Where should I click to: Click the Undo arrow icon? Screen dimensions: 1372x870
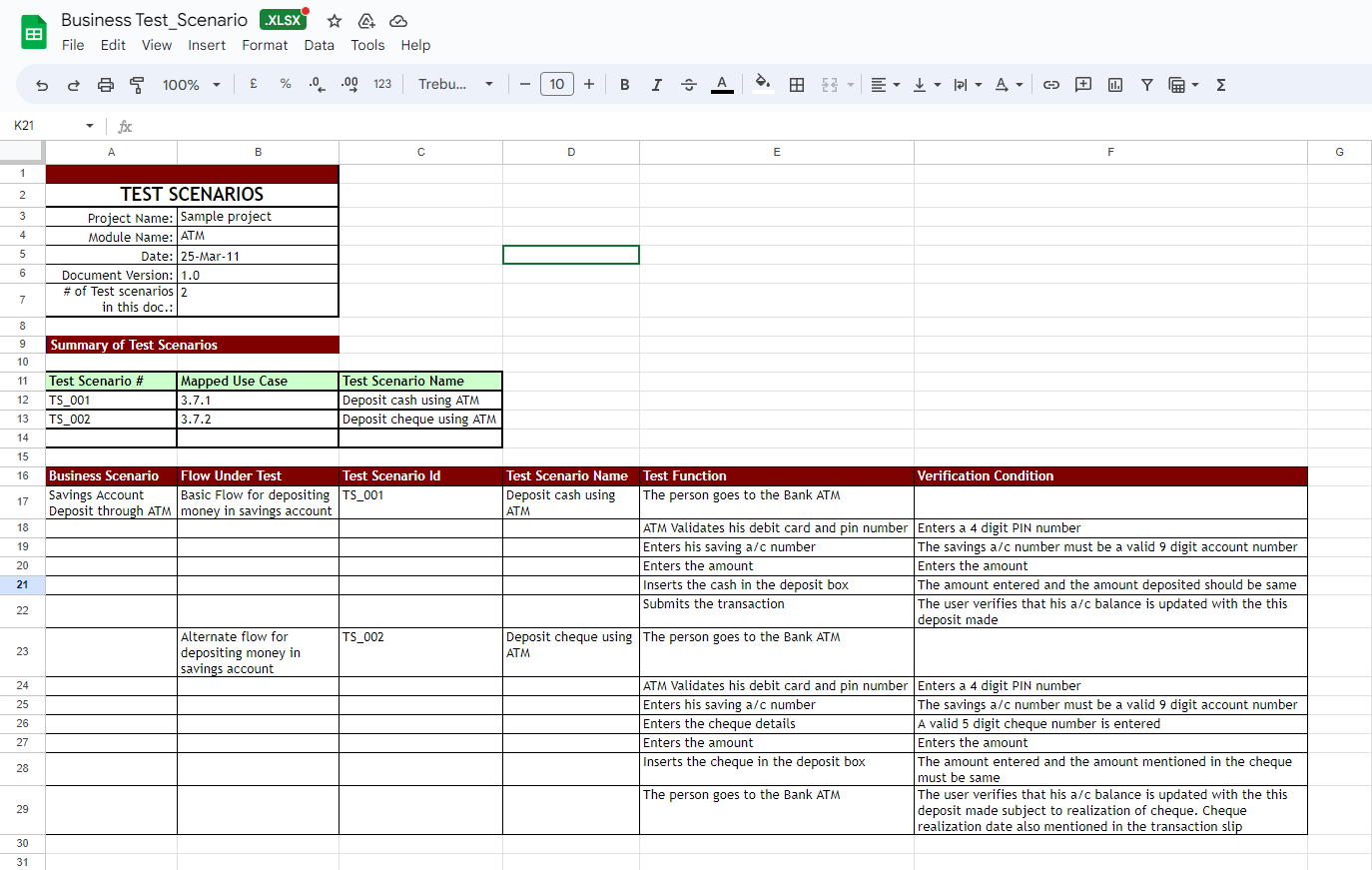click(x=42, y=85)
